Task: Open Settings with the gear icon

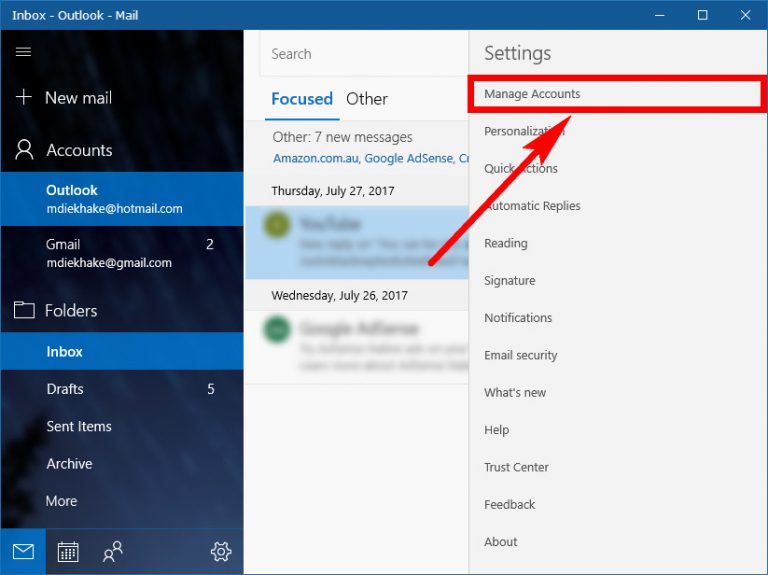Action: pos(221,551)
